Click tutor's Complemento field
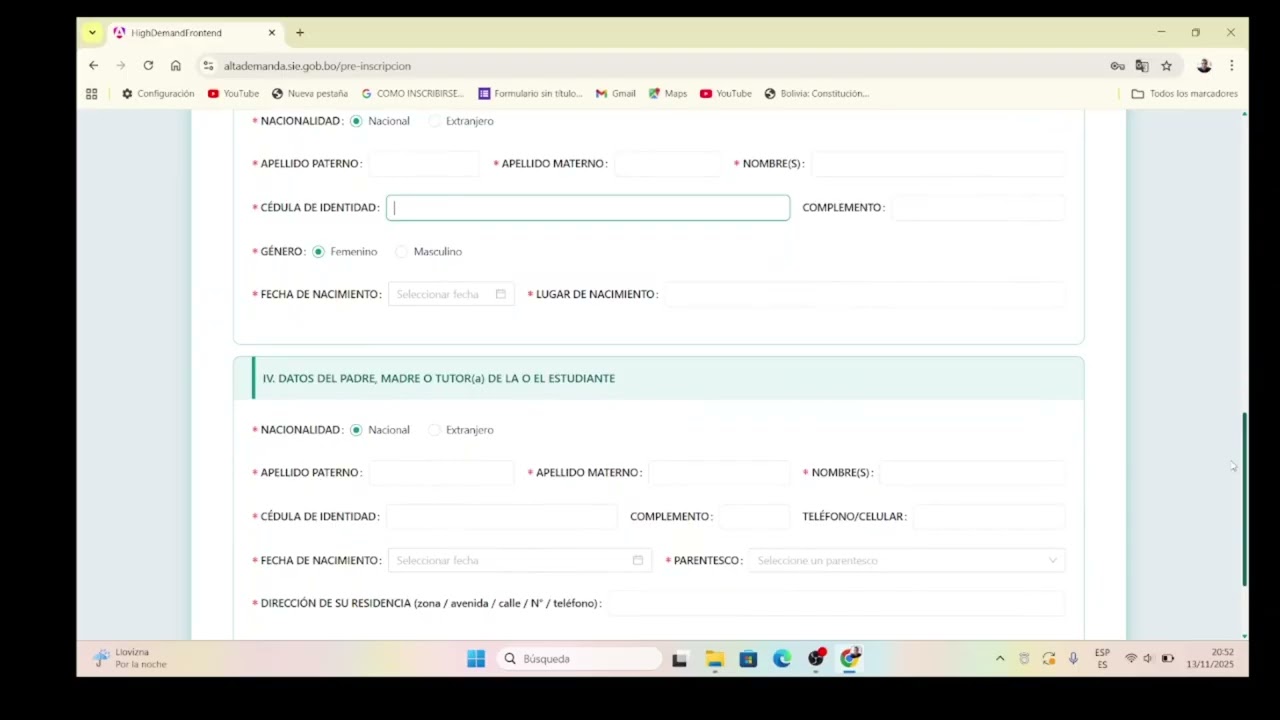The width and height of the screenshot is (1280, 720). 754,517
